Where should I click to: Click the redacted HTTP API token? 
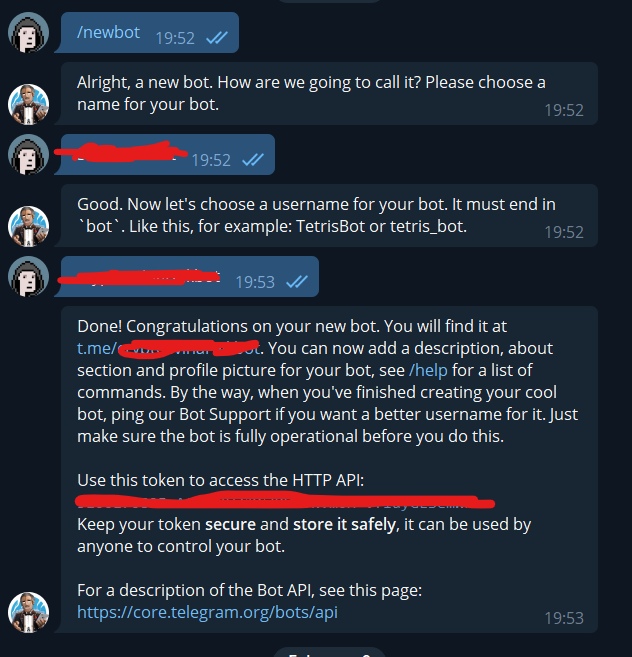click(285, 502)
